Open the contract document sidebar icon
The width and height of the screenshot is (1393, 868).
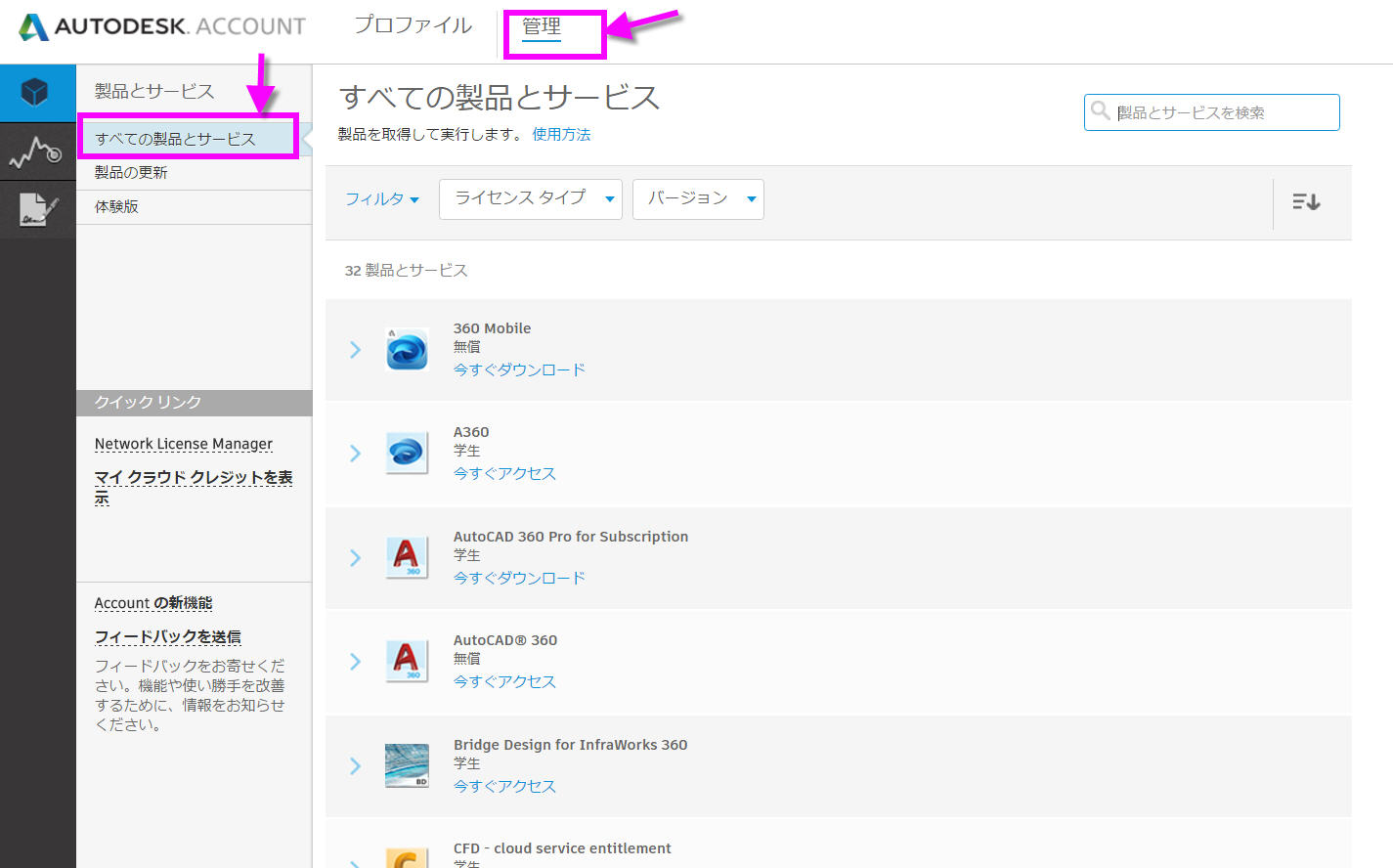coord(37,209)
